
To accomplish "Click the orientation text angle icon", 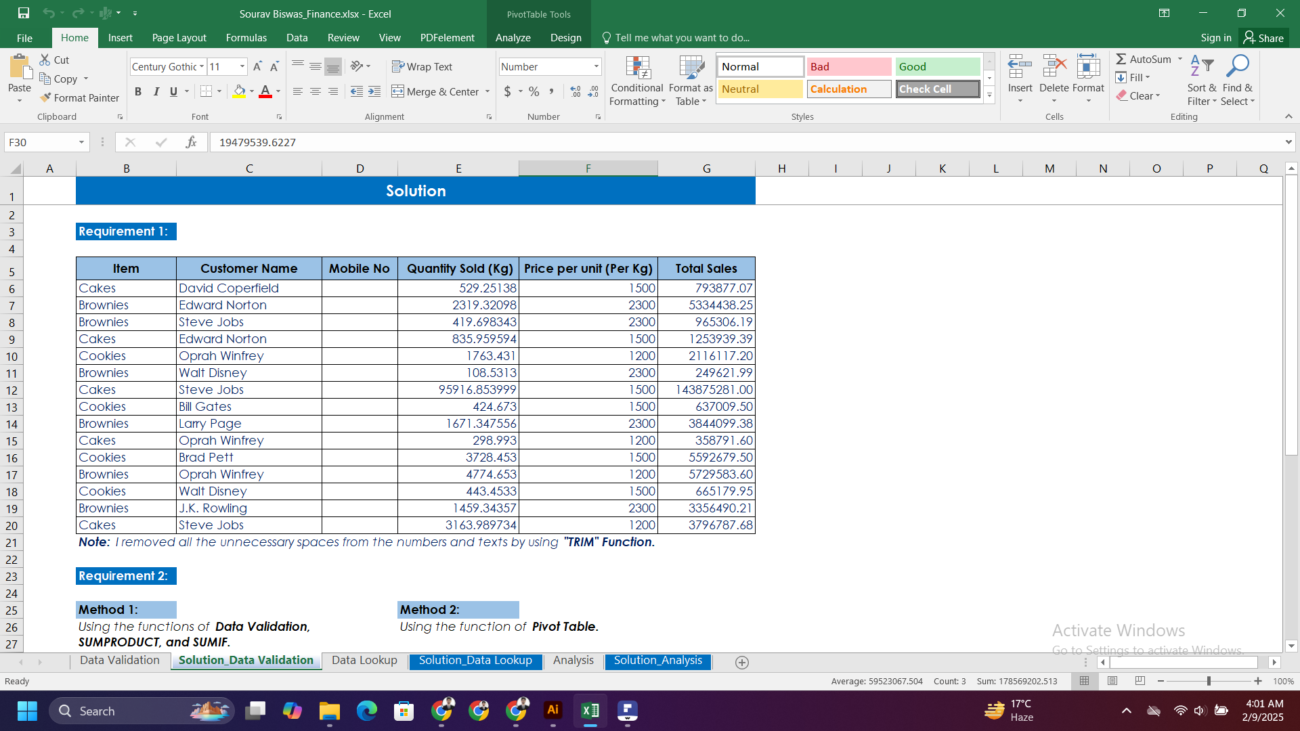I will [358, 67].
